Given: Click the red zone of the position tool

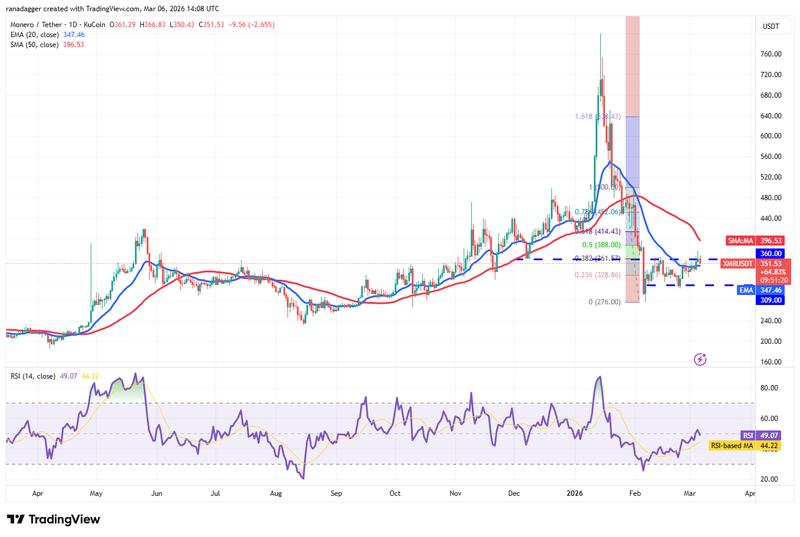Looking at the screenshot, I should (x=633, y=66).
